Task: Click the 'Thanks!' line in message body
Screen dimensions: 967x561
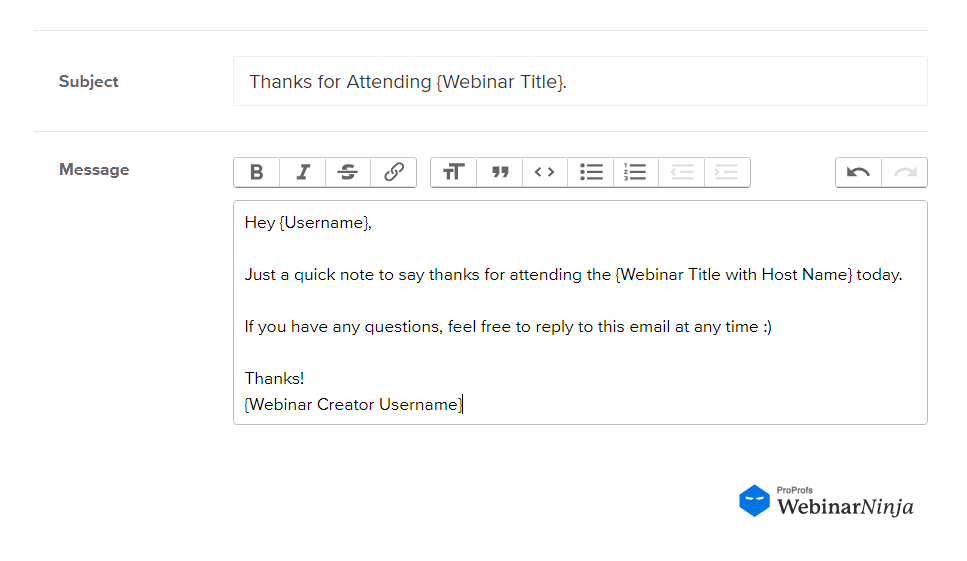Action: [274, 379]
